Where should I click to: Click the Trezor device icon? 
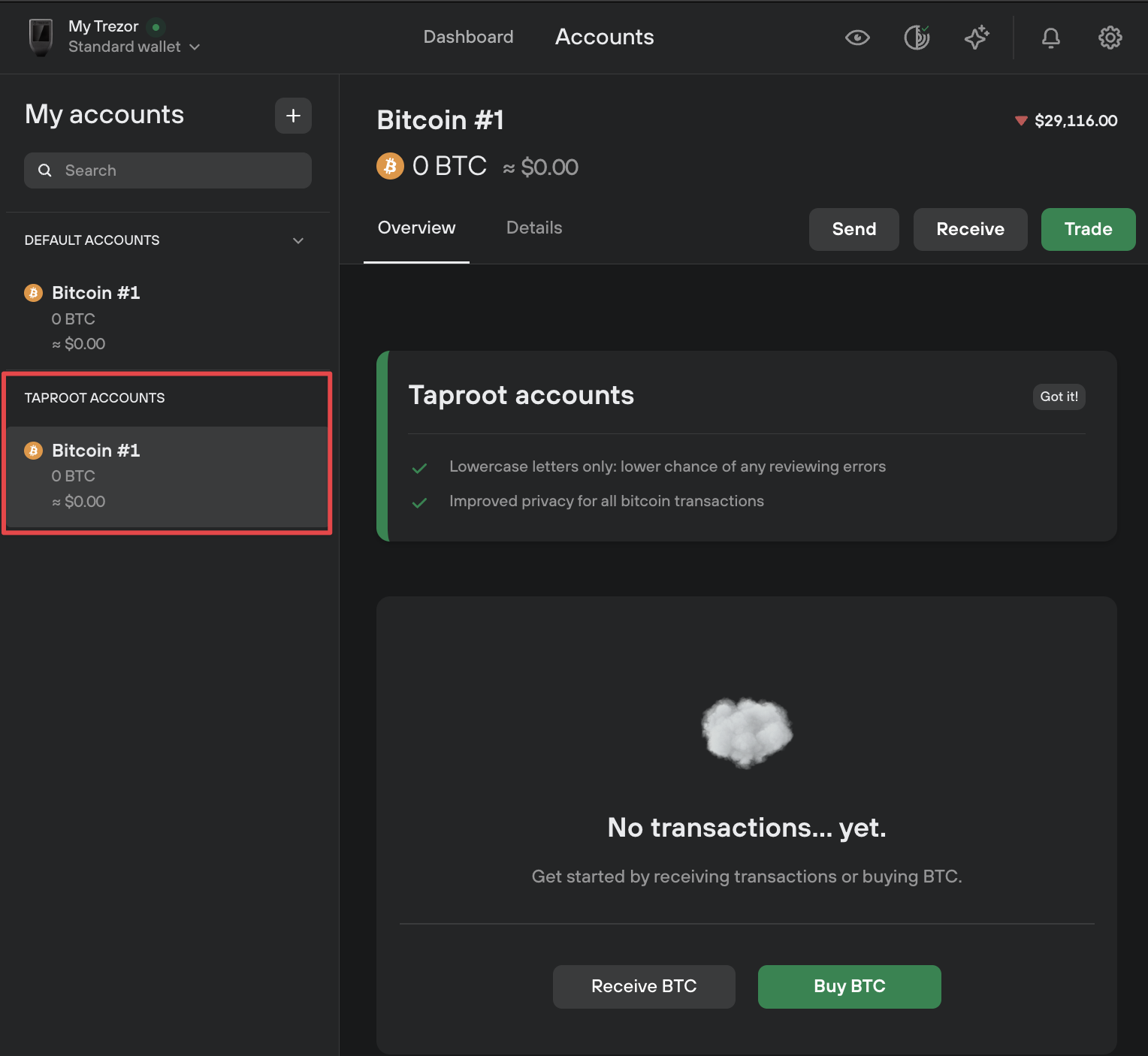(41, 37)
